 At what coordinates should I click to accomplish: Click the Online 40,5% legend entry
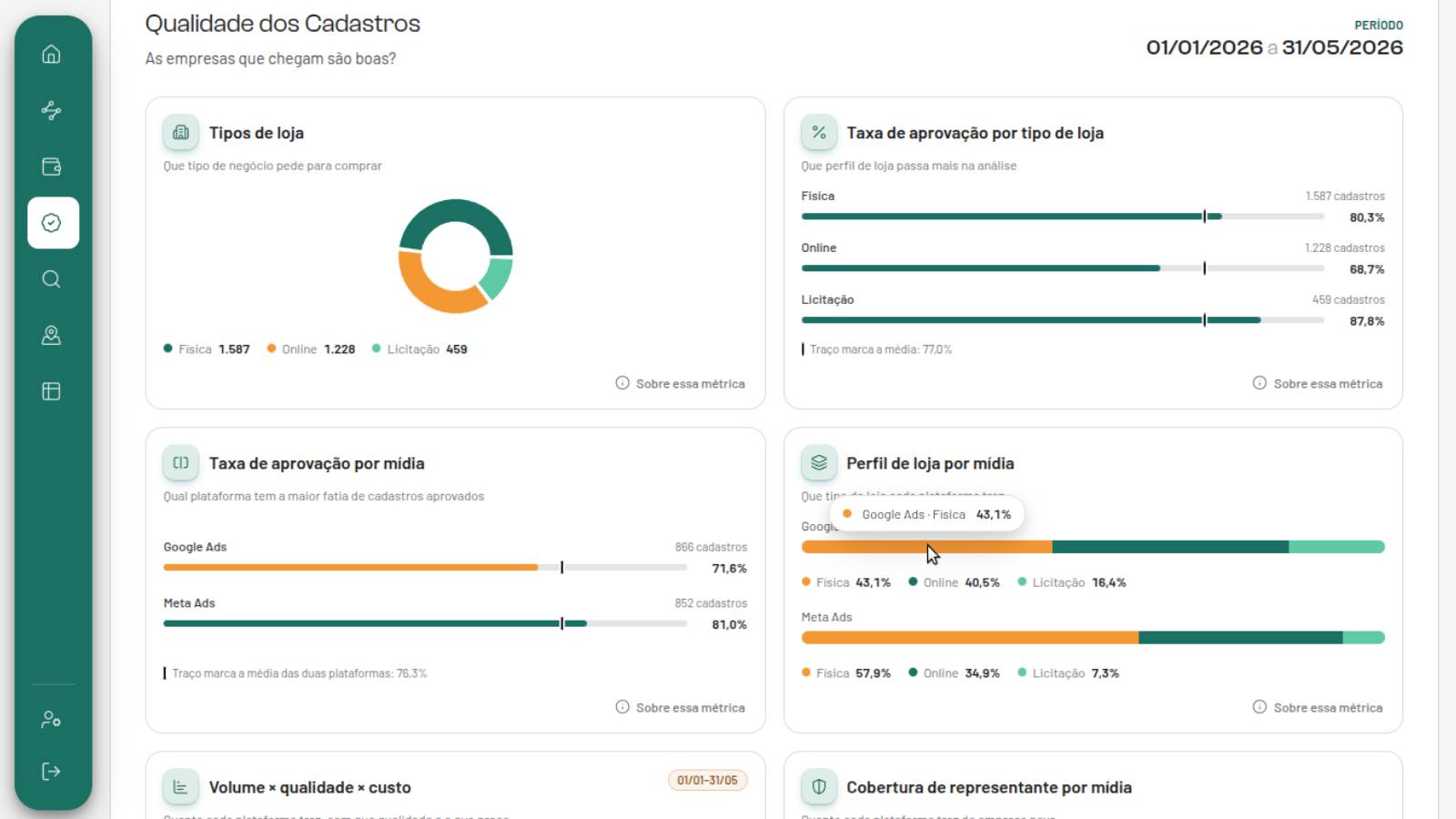(x=954, y=582)
